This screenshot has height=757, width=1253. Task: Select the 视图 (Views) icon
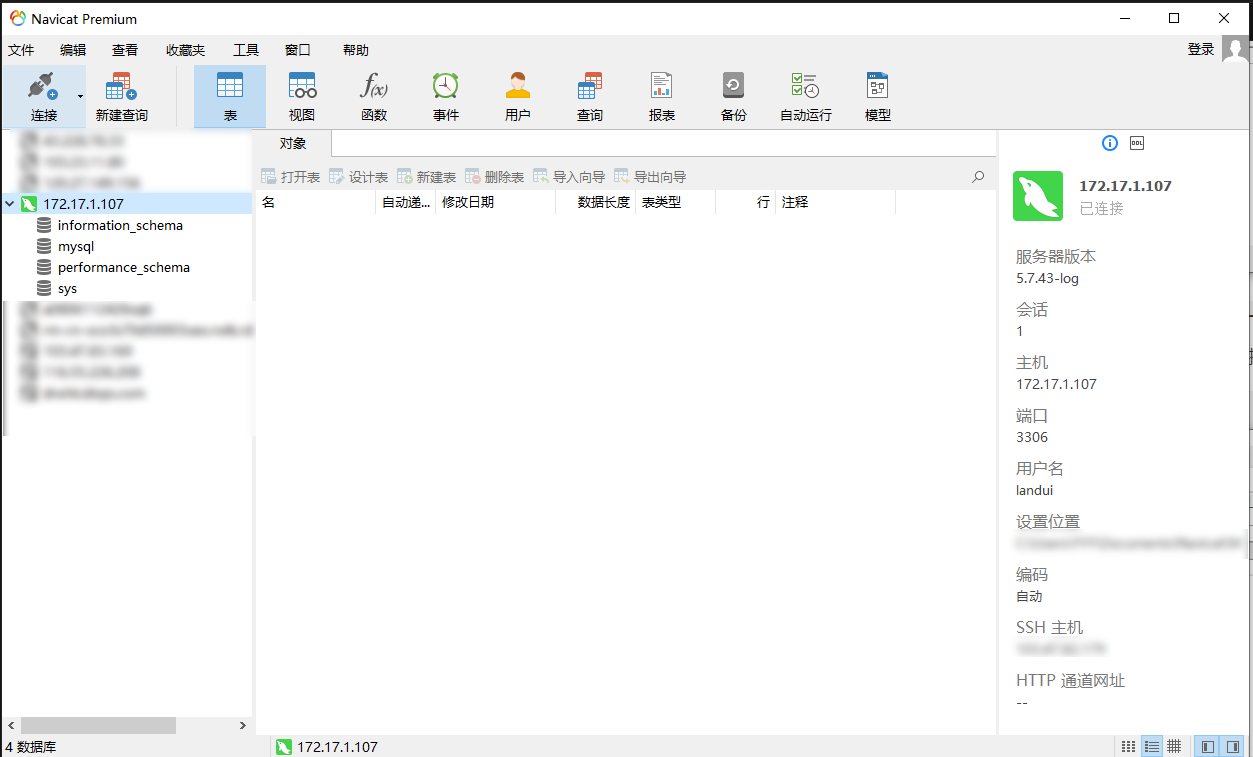pos(301,95)
